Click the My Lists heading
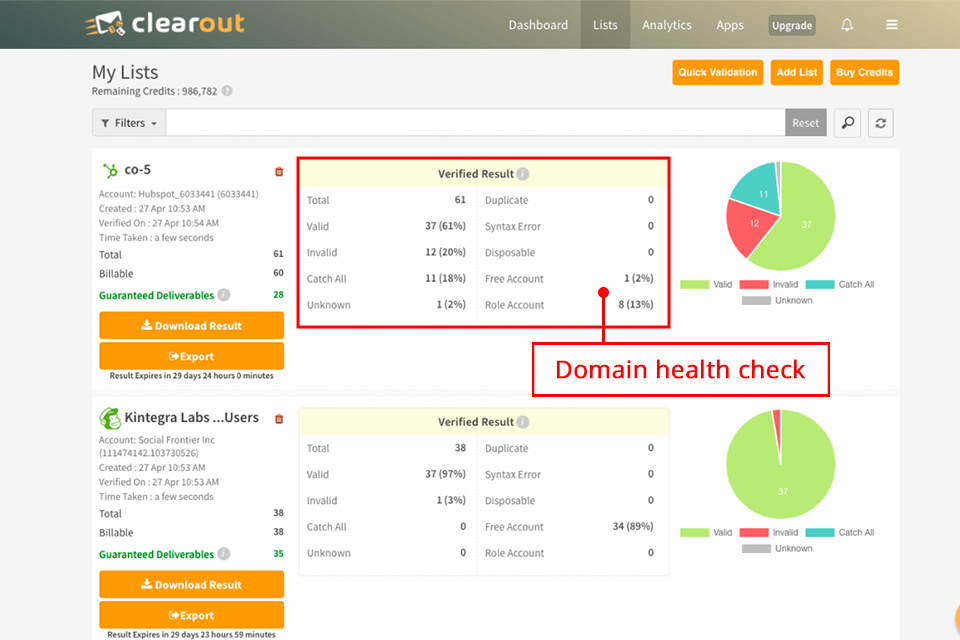 point(125,72)
